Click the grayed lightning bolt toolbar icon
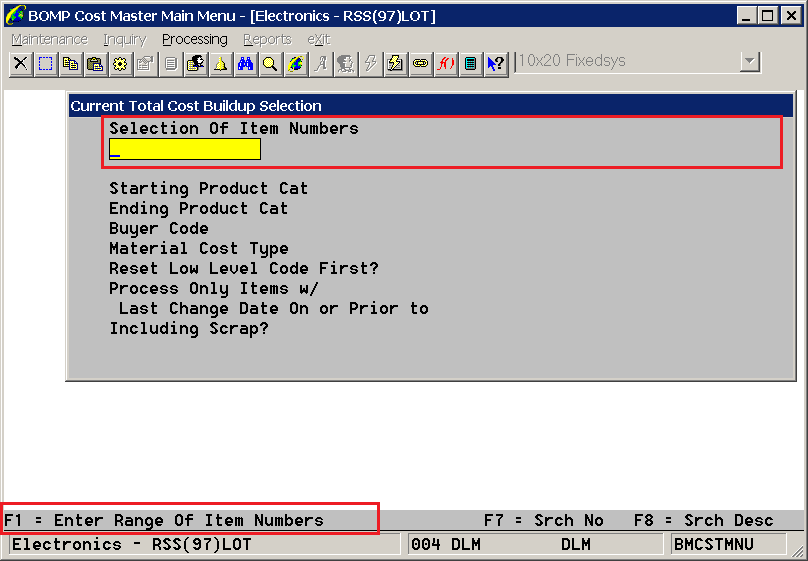 tap(371, 64)
